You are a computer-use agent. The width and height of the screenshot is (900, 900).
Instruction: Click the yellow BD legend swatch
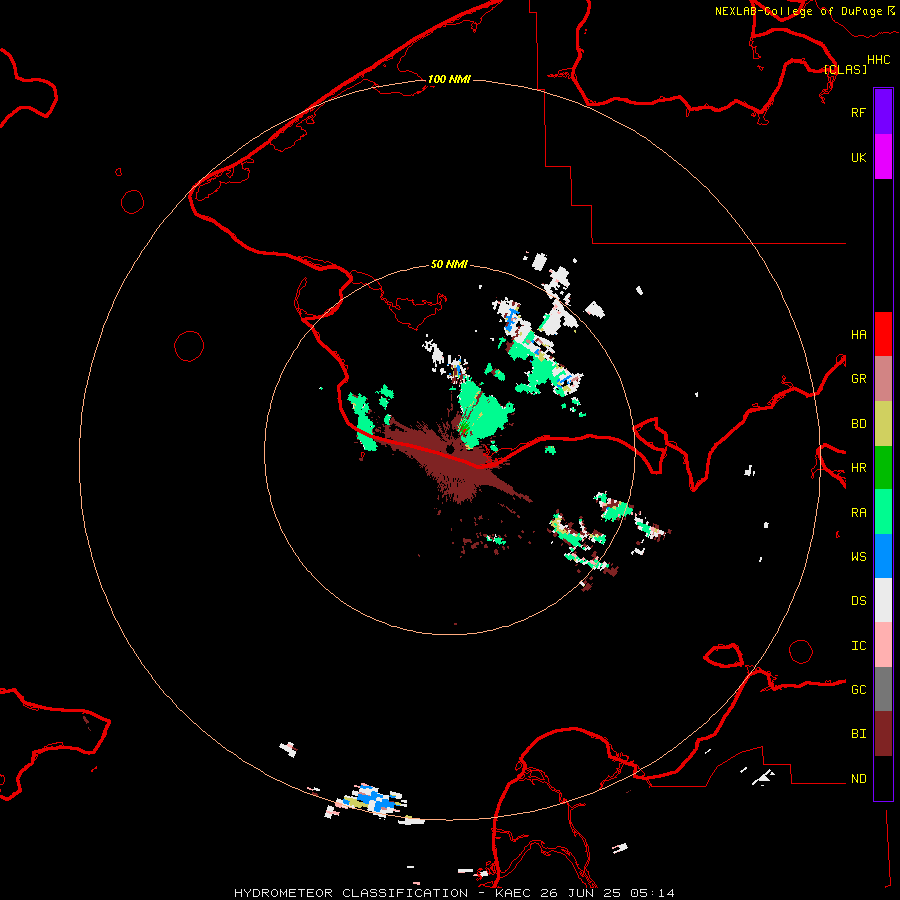coord(883,423)
